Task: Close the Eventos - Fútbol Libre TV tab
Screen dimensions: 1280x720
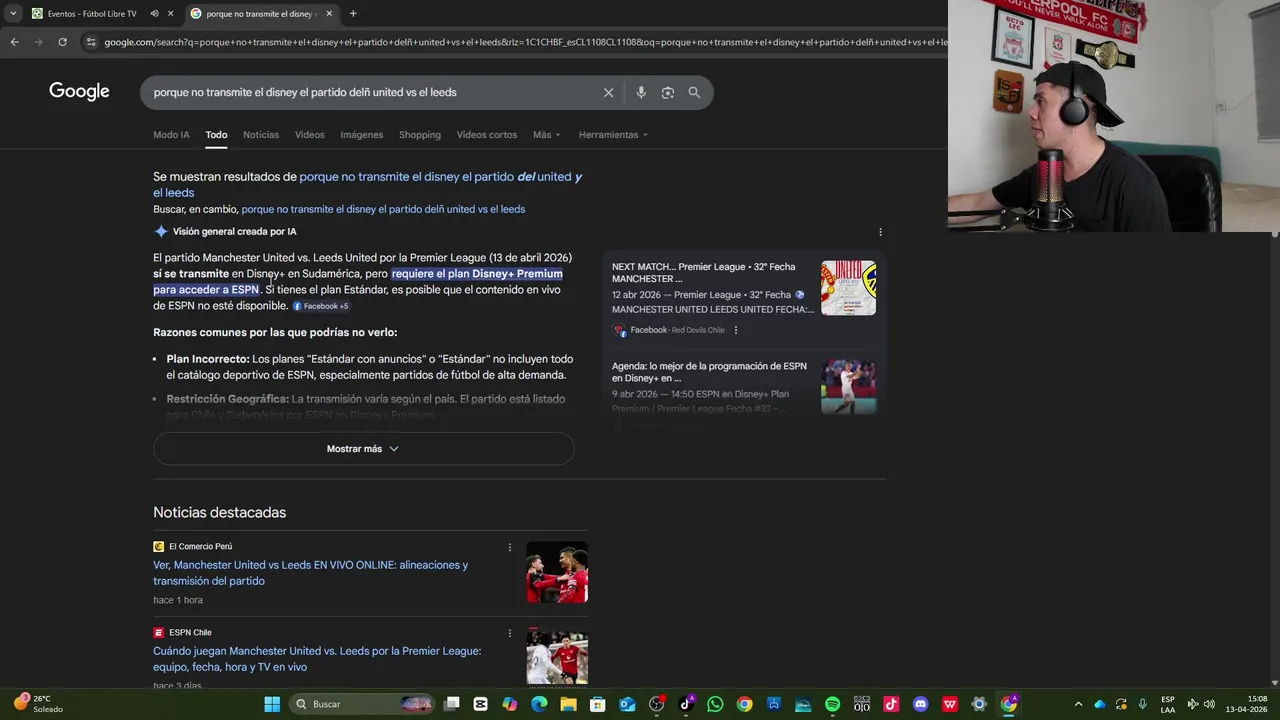Action: click(x=171, y=14)
